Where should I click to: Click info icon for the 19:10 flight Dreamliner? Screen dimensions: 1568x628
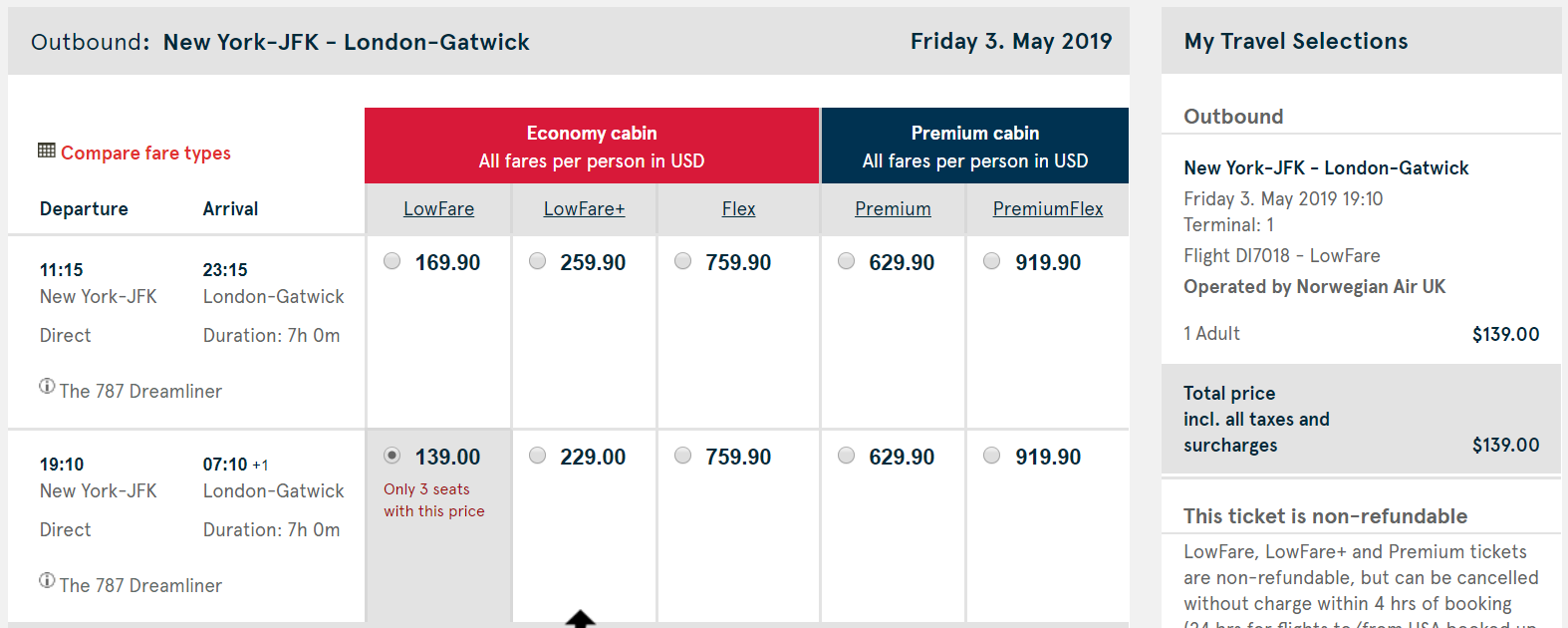pyautogui.click(x=47, y=581)
